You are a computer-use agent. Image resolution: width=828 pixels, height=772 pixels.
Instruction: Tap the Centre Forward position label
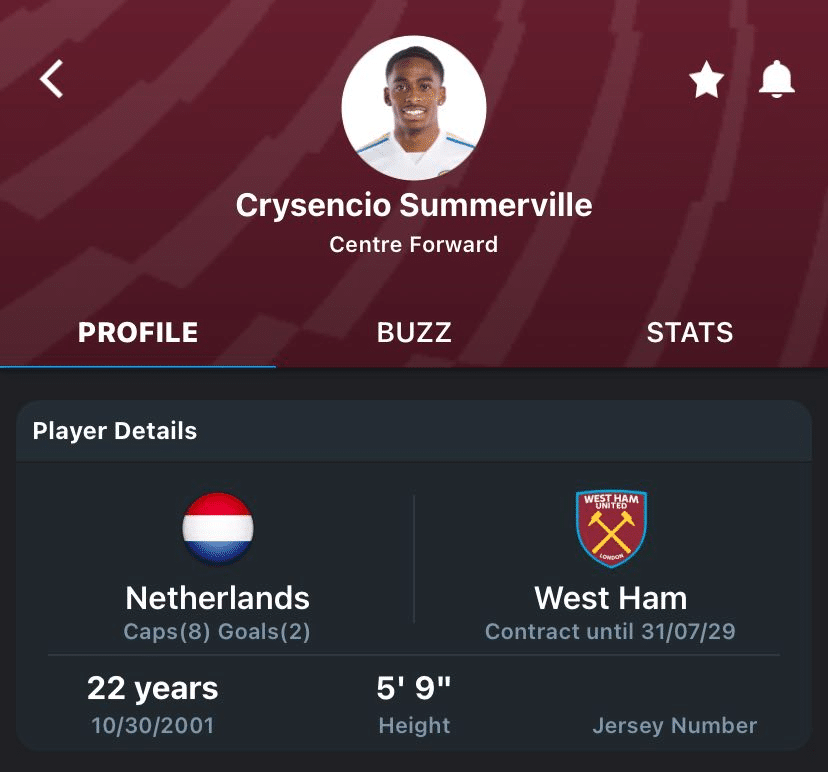click(414, 244)
